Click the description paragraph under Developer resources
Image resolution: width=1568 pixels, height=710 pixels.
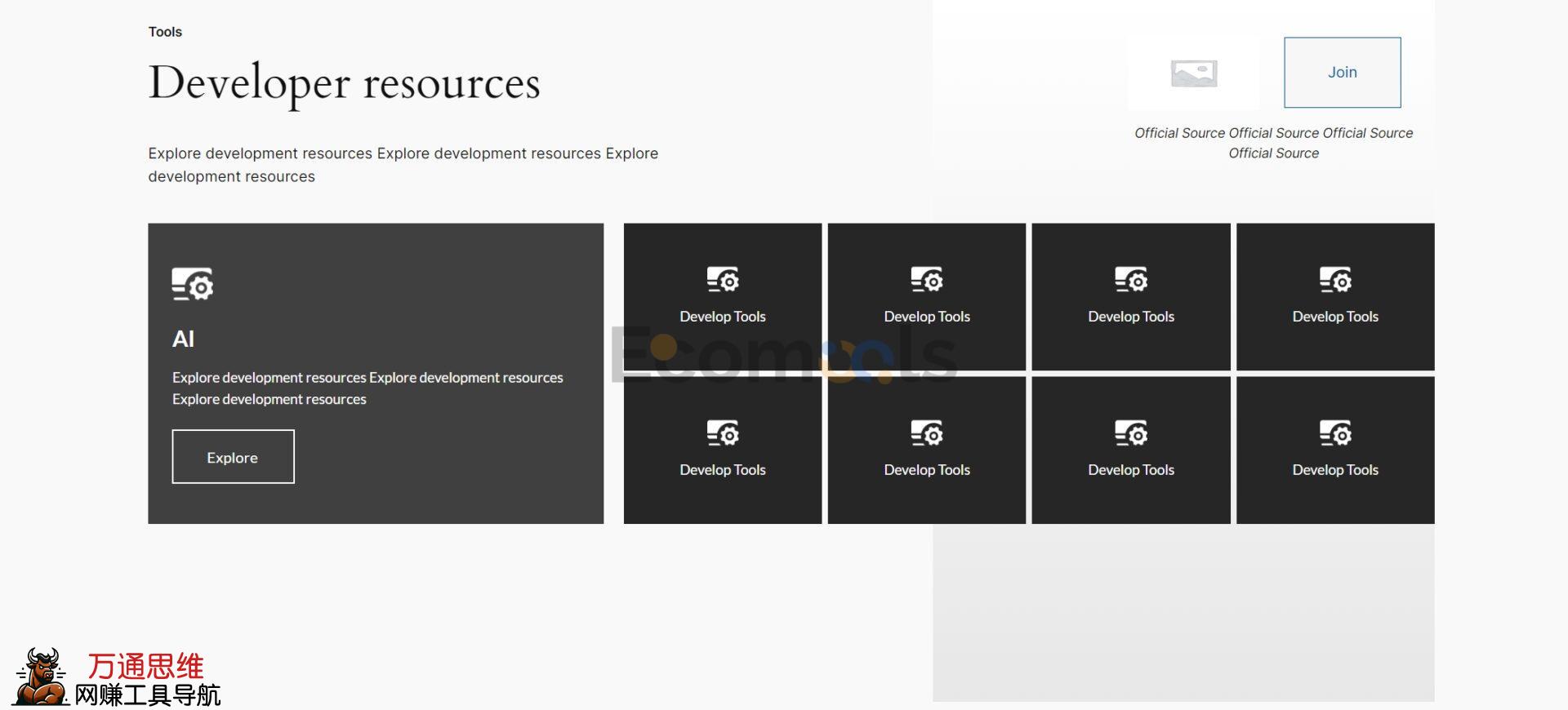point(403,165)
